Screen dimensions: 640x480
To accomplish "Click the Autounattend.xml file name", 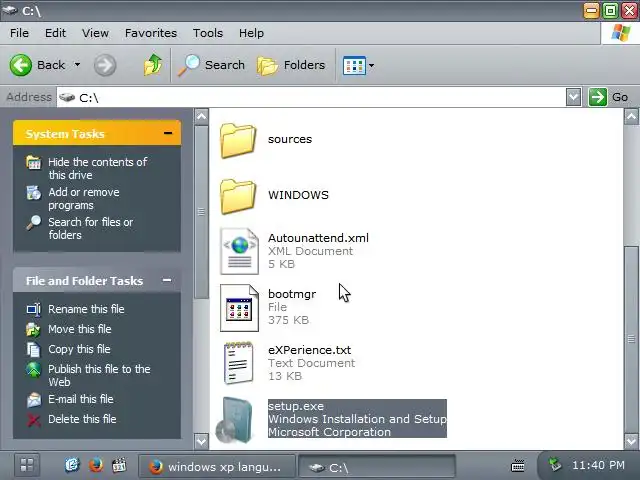I will 318,238.
